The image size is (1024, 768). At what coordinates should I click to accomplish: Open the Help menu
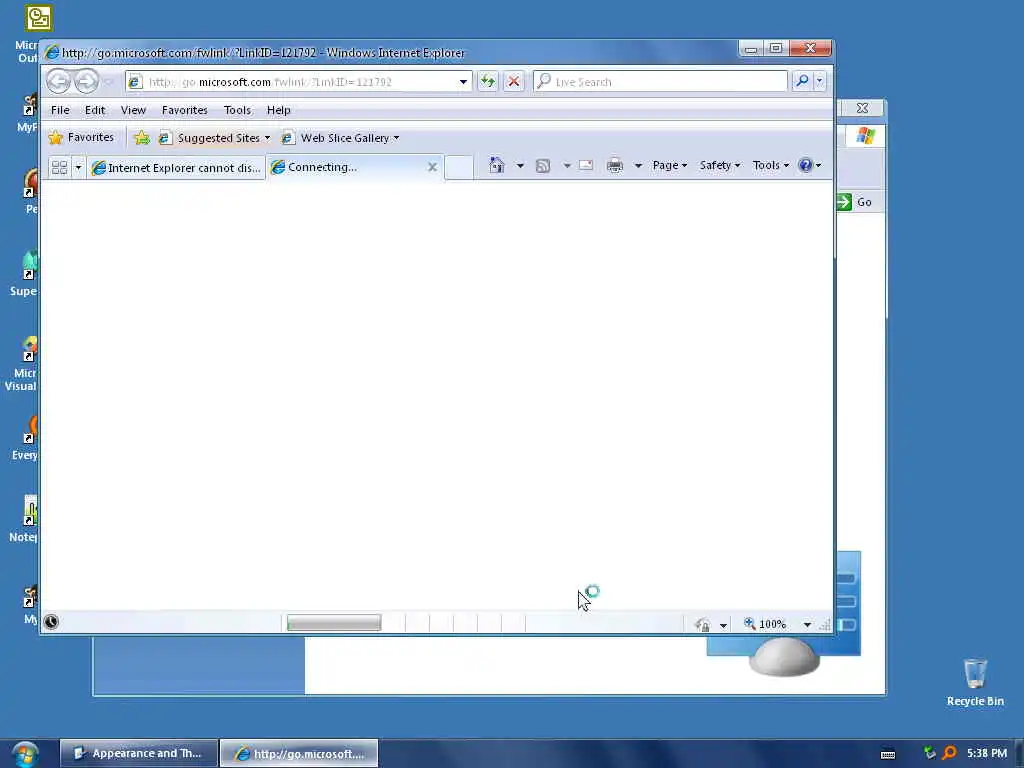pyautogui.click(x=278, y=110)
